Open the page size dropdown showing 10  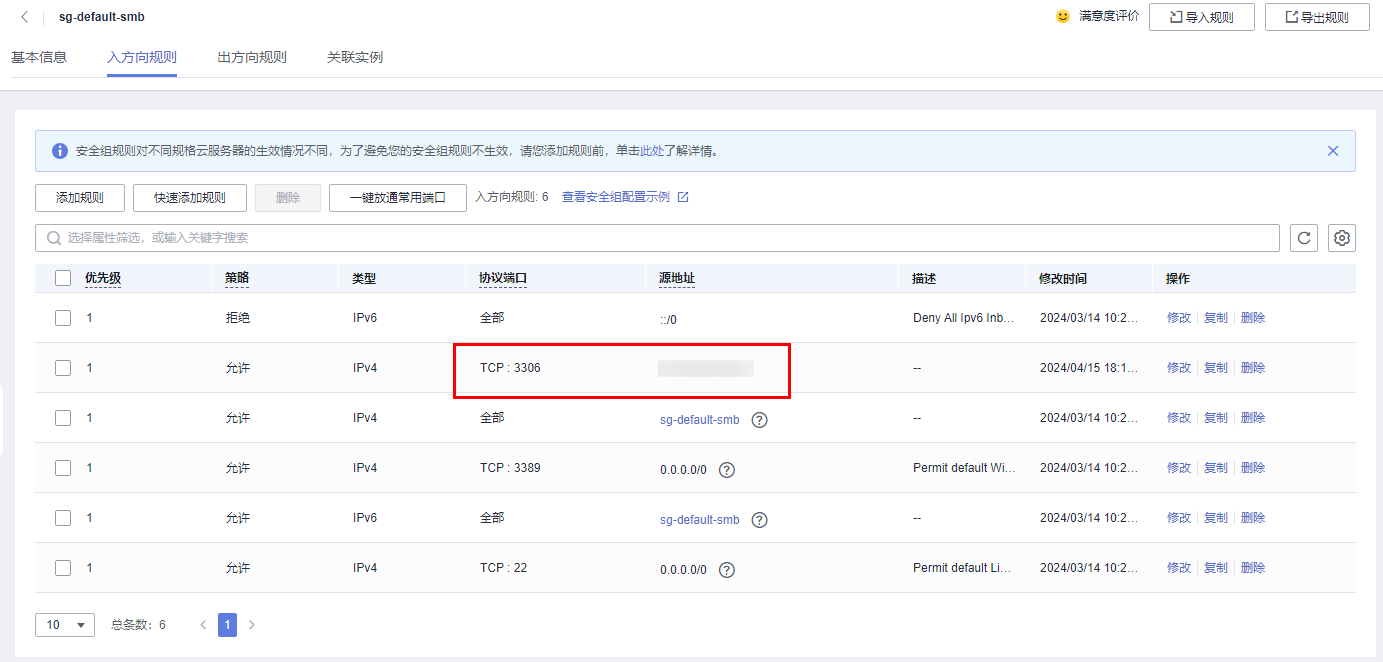[x=65, y=625]
